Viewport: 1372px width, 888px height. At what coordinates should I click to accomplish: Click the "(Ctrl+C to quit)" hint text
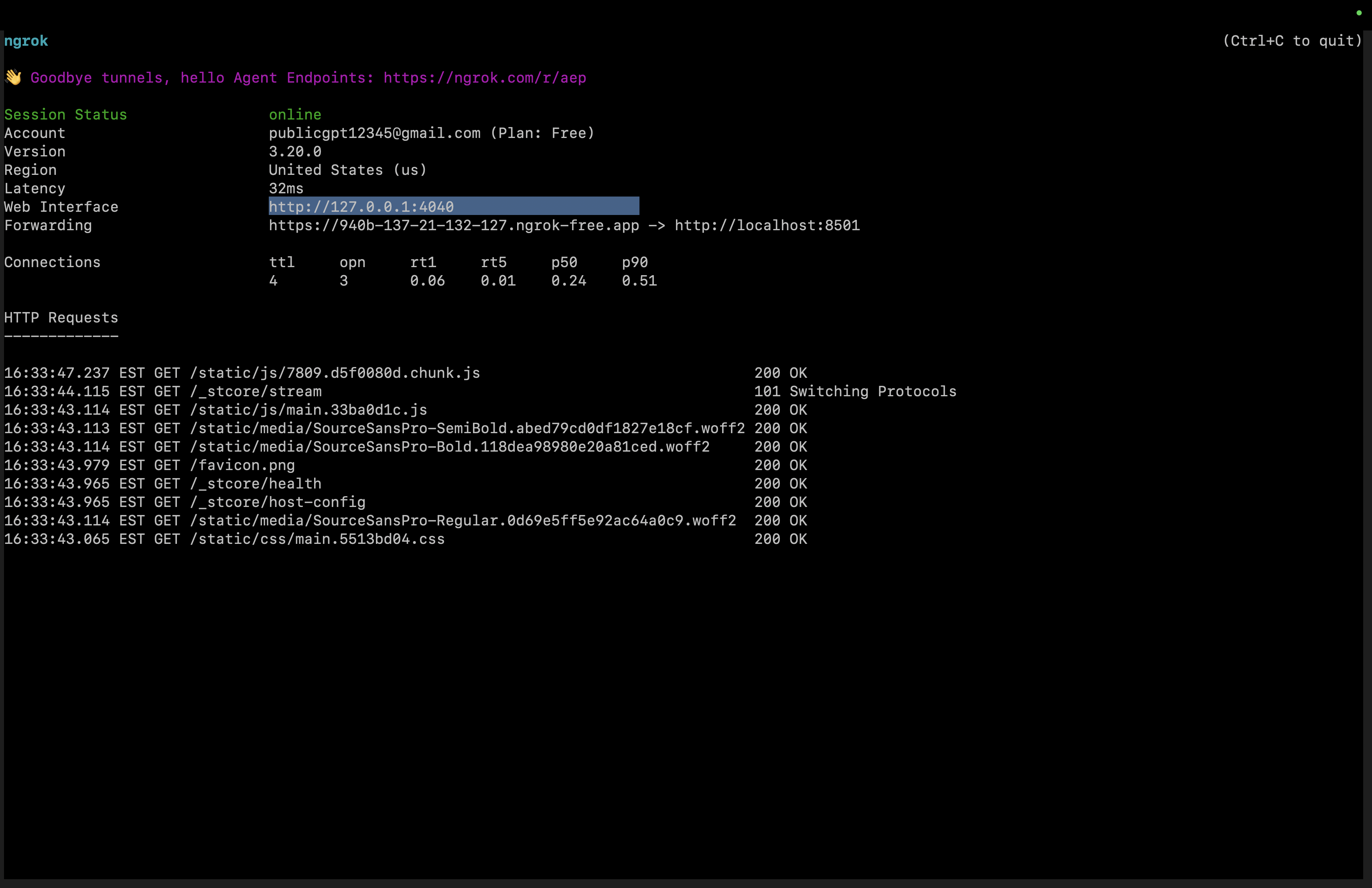coord(1292,41)
